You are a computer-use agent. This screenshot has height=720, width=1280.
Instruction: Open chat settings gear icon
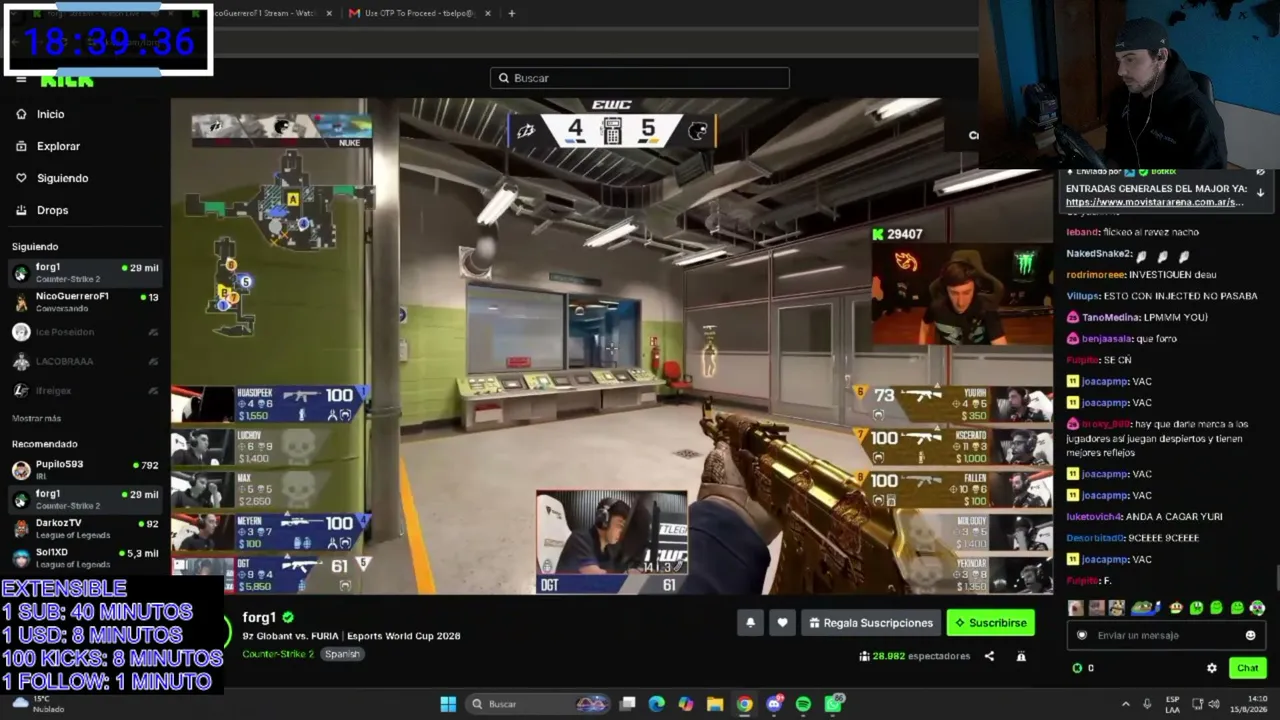pyautogui.click(x=1212, y=668)
